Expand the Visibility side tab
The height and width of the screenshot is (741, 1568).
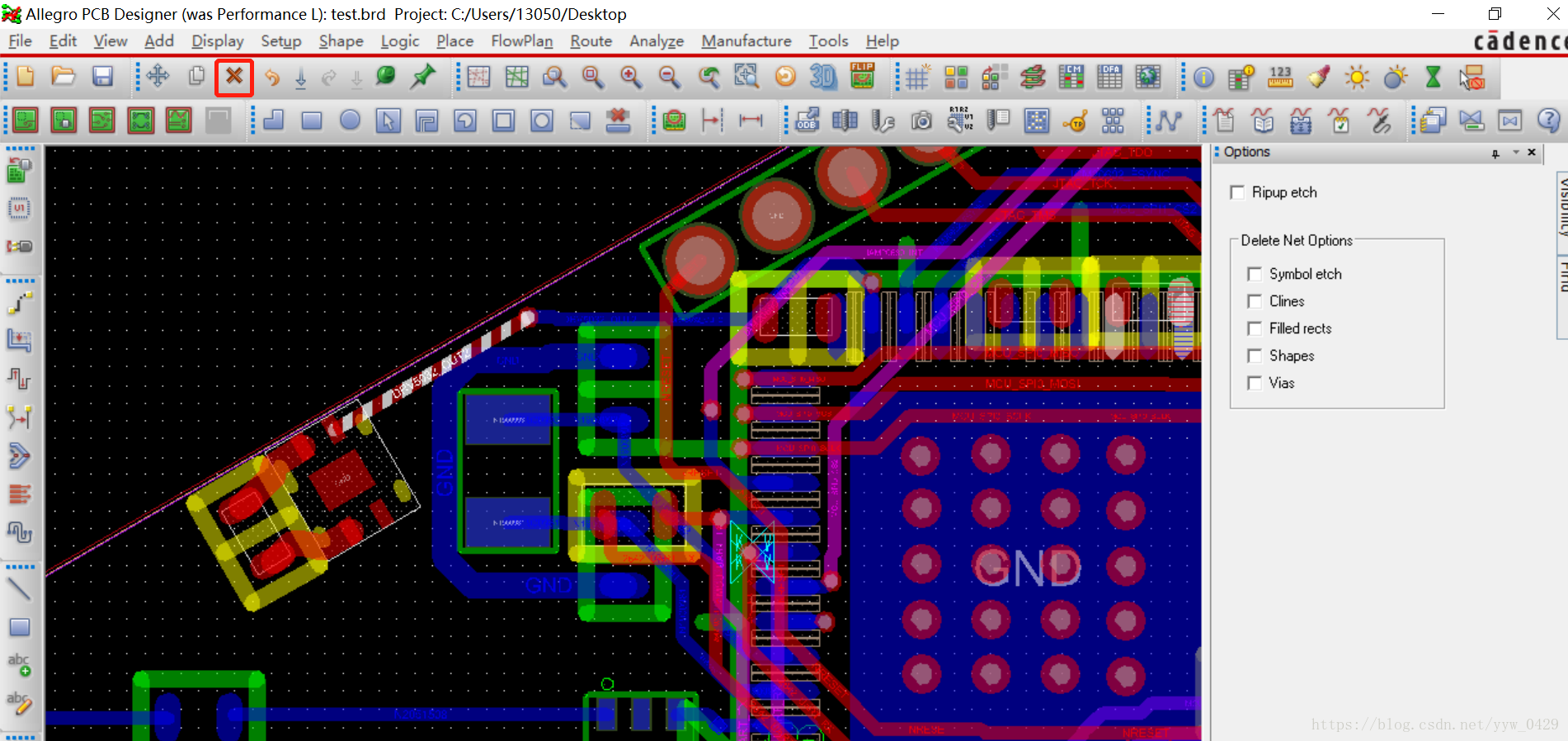pos(1561,206)
